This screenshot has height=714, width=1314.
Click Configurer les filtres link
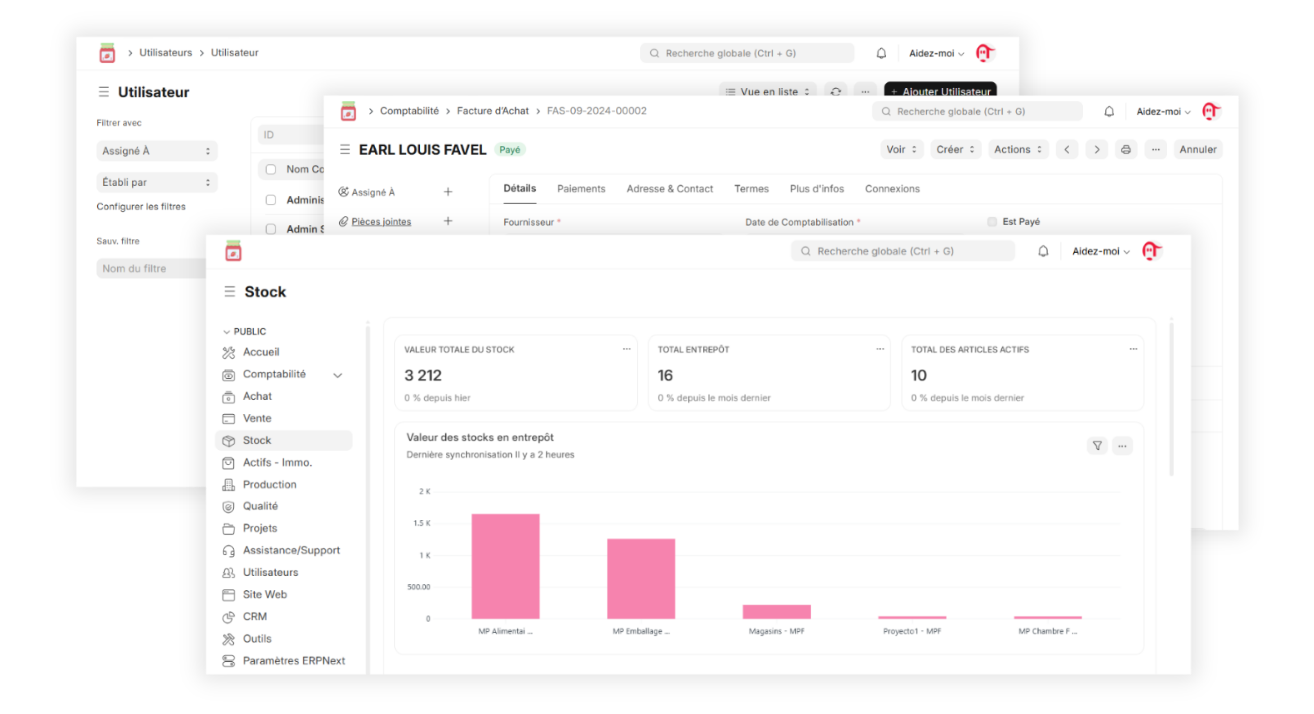pos(141,207)
